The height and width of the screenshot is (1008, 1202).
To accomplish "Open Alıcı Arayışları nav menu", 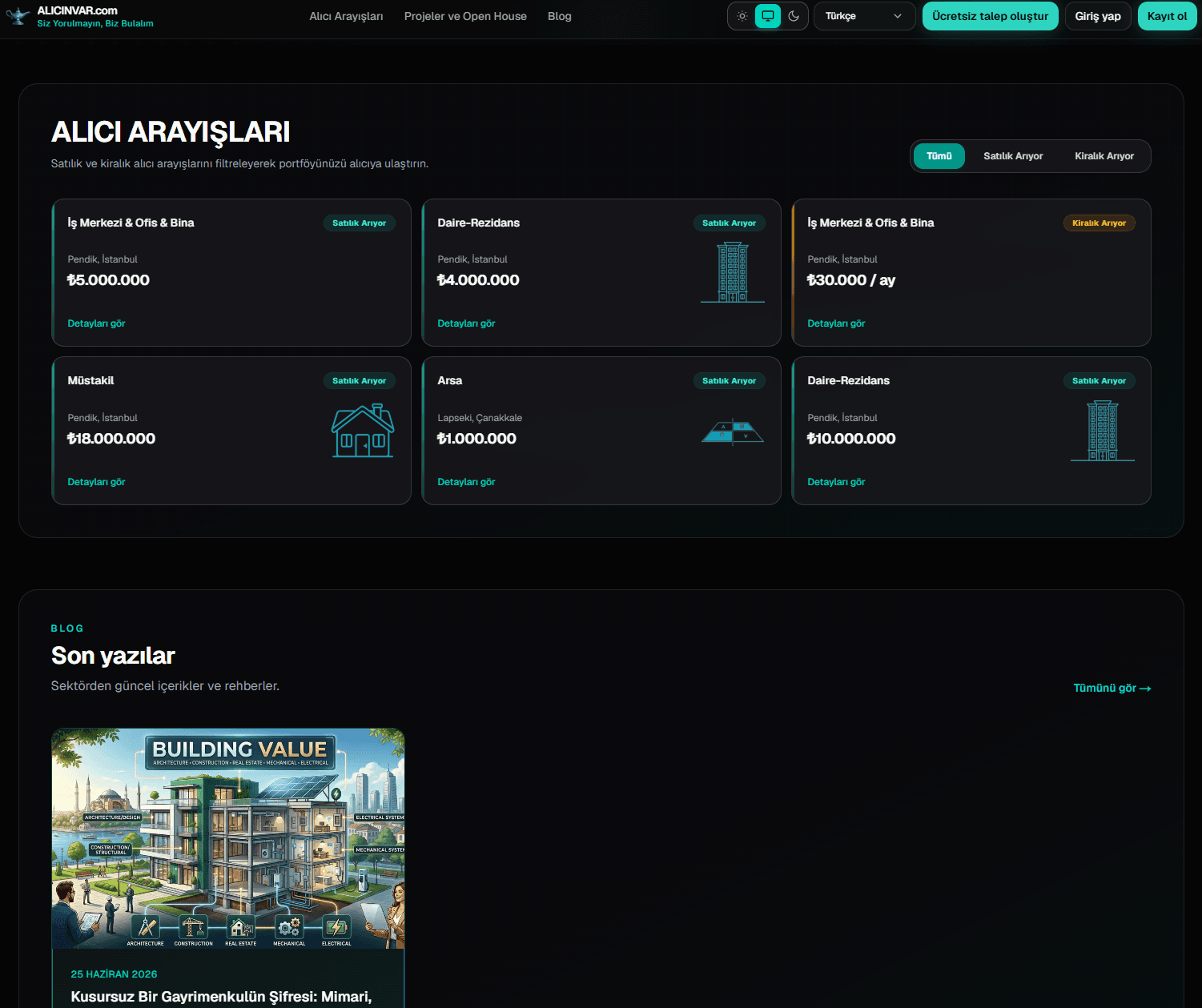I will pos(346,16).
